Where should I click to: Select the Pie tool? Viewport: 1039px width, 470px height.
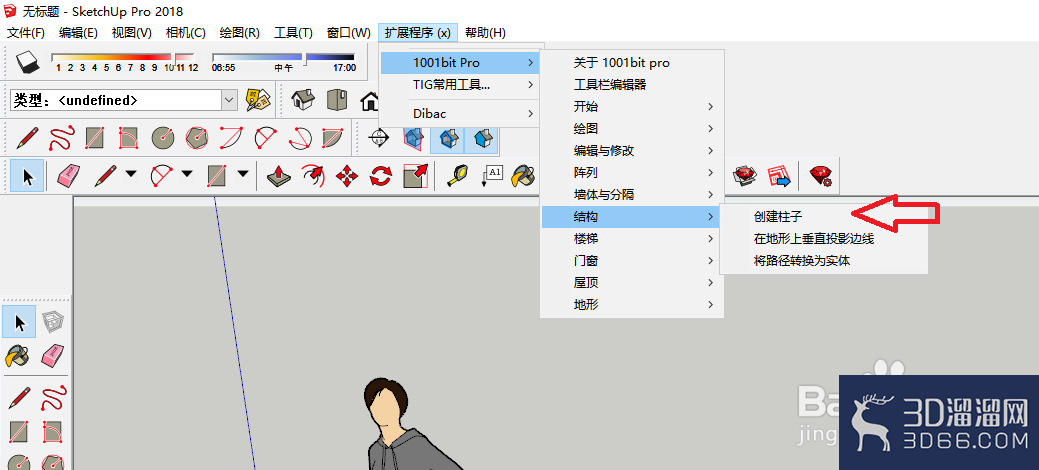point(333,138)
